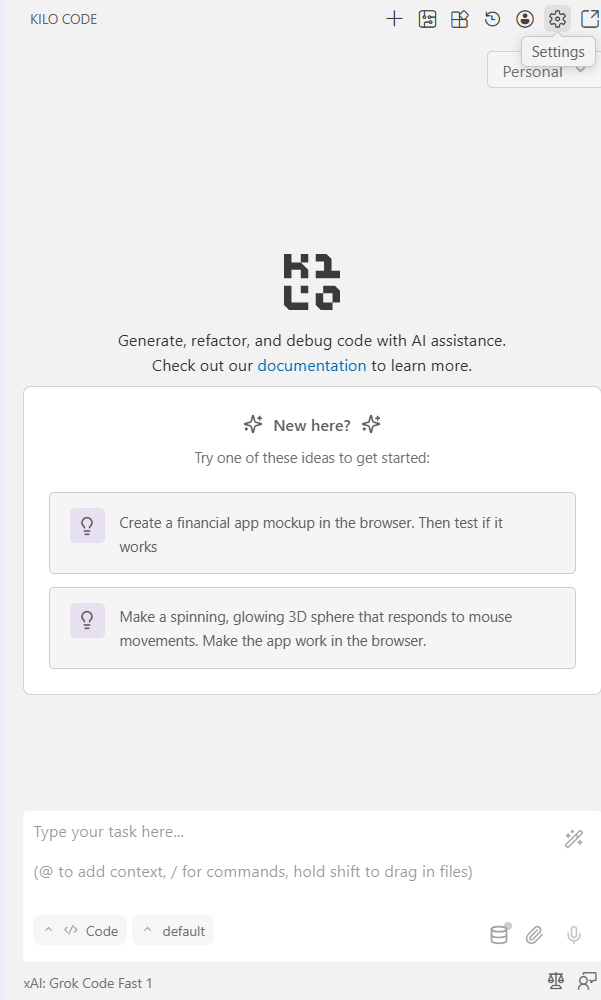The image size is (601, 1000).
Task: Expand the Personal profile dropdown
Action: tap(545, 72)
